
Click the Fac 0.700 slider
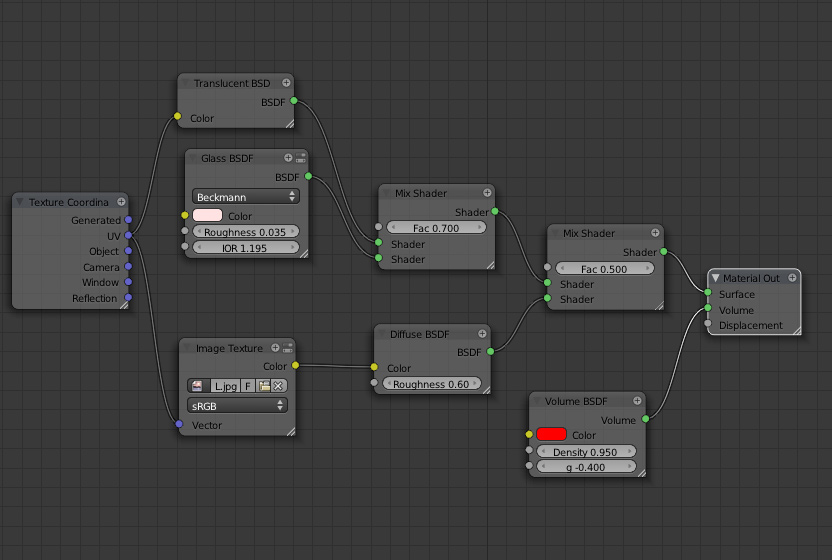pos(436,228)
